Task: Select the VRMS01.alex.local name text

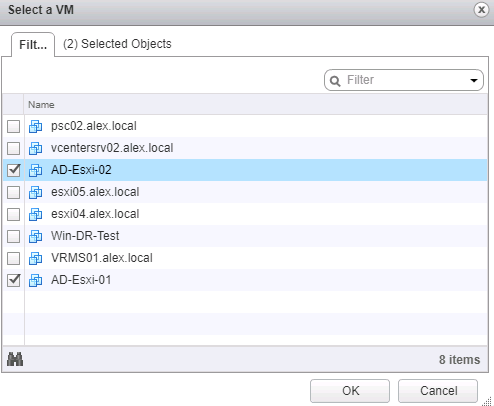Action: click(x=102, y=258)
